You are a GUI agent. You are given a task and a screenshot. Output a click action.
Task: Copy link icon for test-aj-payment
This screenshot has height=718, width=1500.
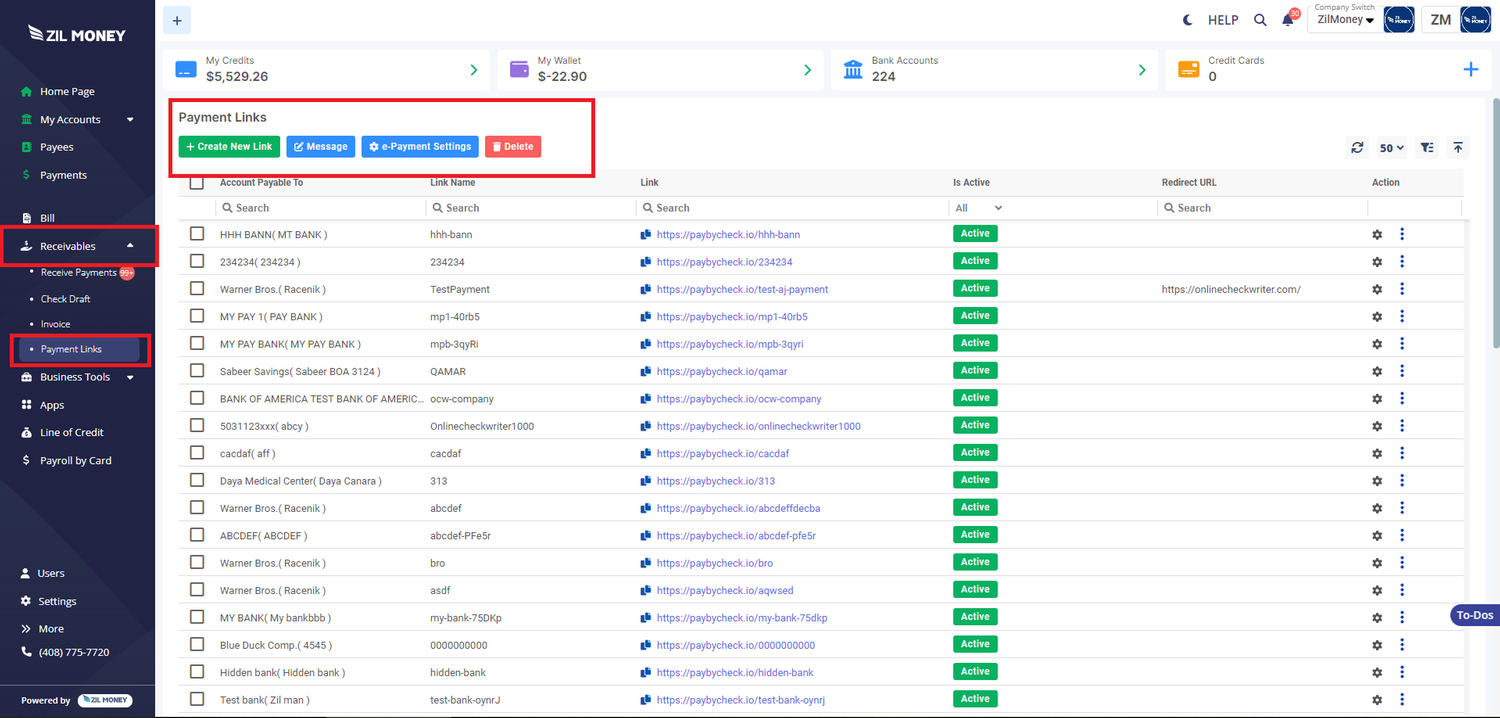pos(646,289)
